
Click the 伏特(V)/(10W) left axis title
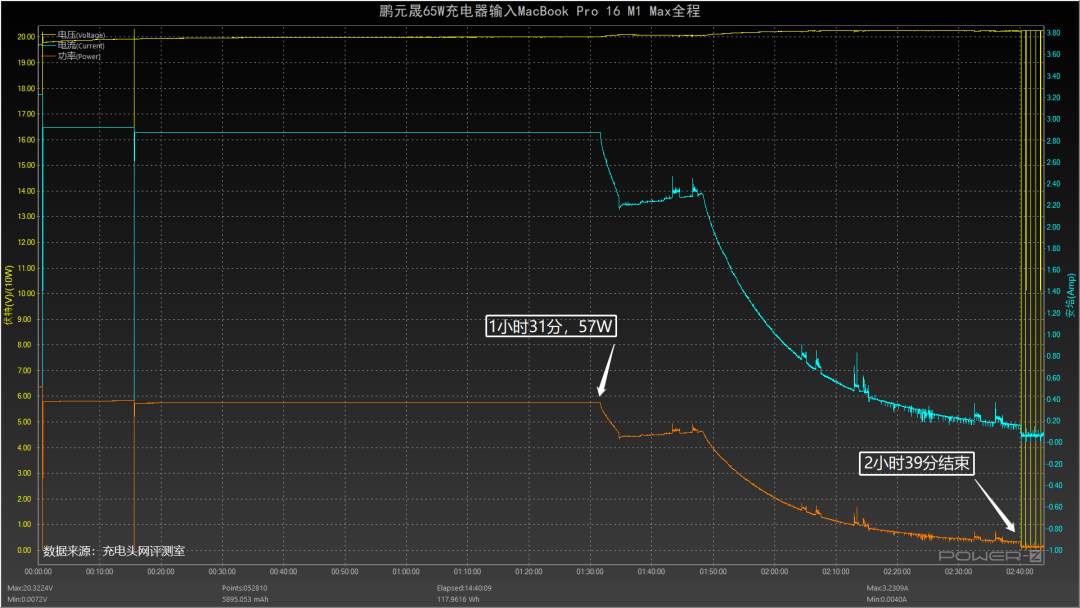click(8, 295)
